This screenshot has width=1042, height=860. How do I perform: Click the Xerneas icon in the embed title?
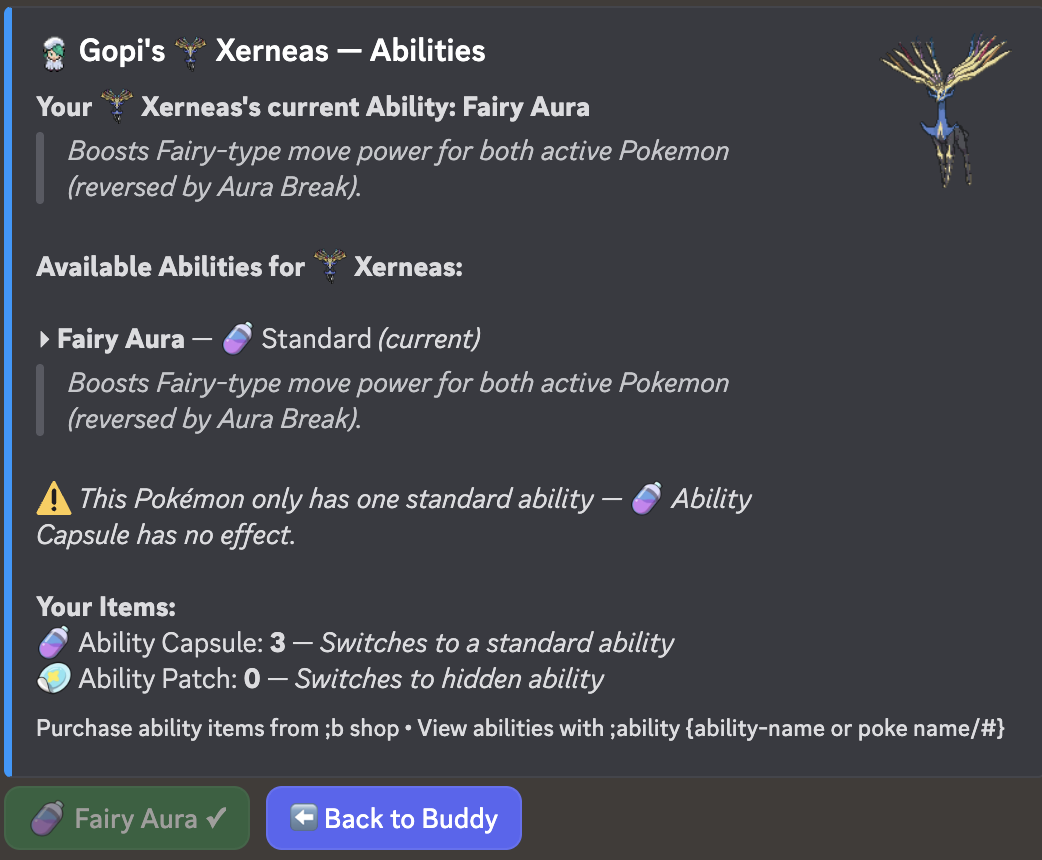[x=190, y=51]
